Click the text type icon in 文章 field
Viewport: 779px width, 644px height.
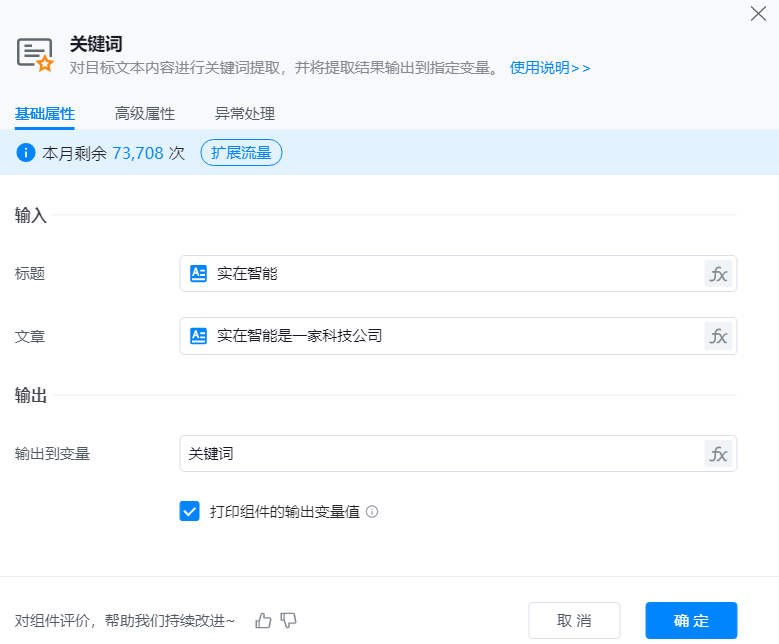pyautogui.click(x=199, y=336)
